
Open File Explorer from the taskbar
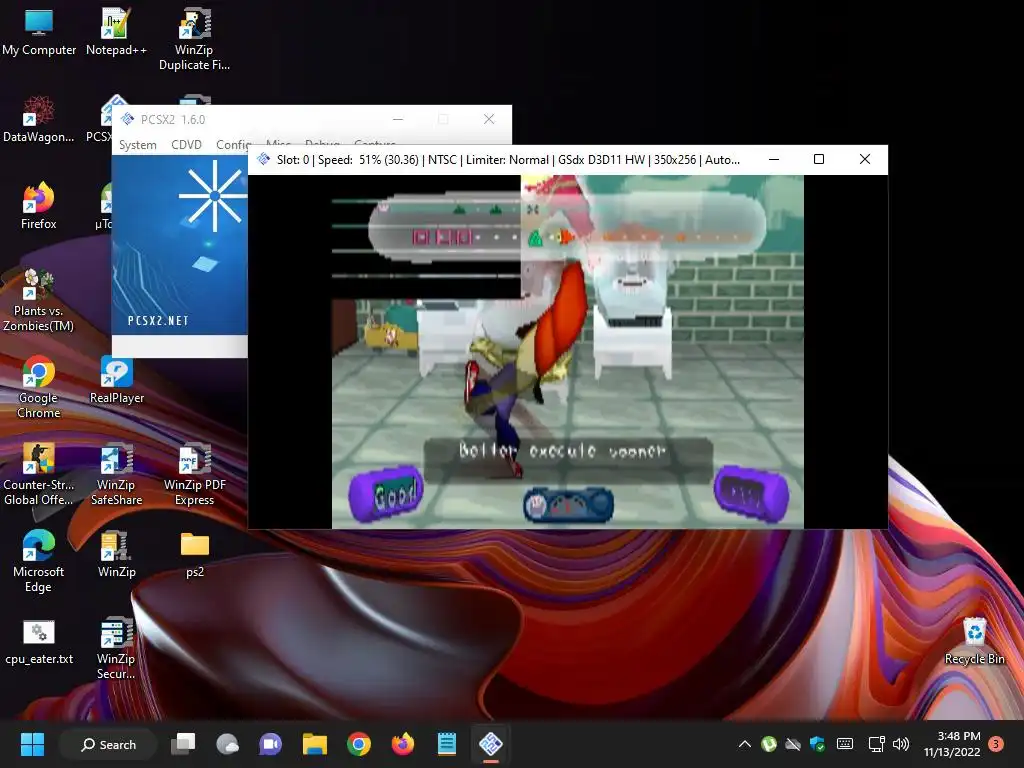click(315, 744)
